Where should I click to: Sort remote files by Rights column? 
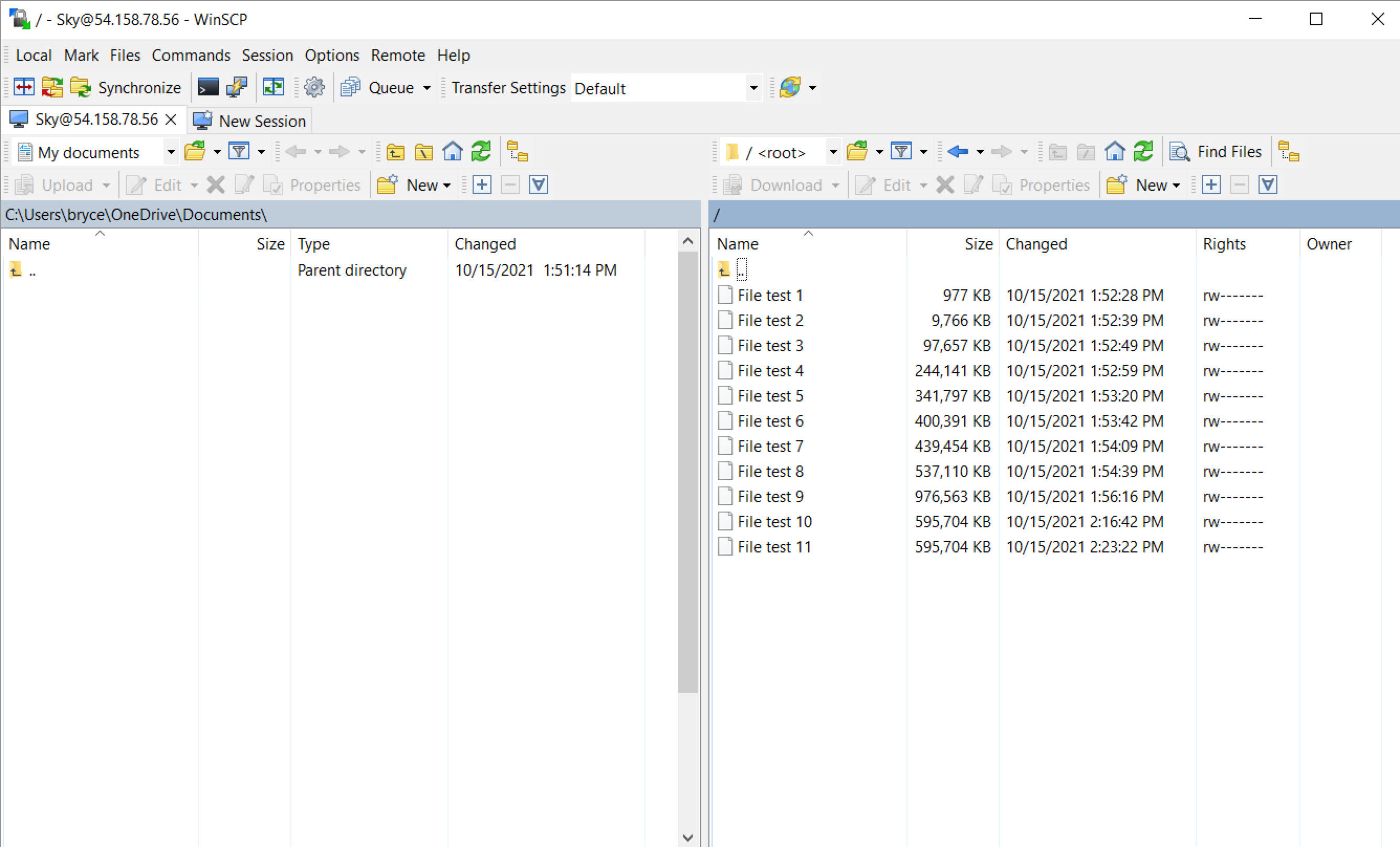[1248, 244]
